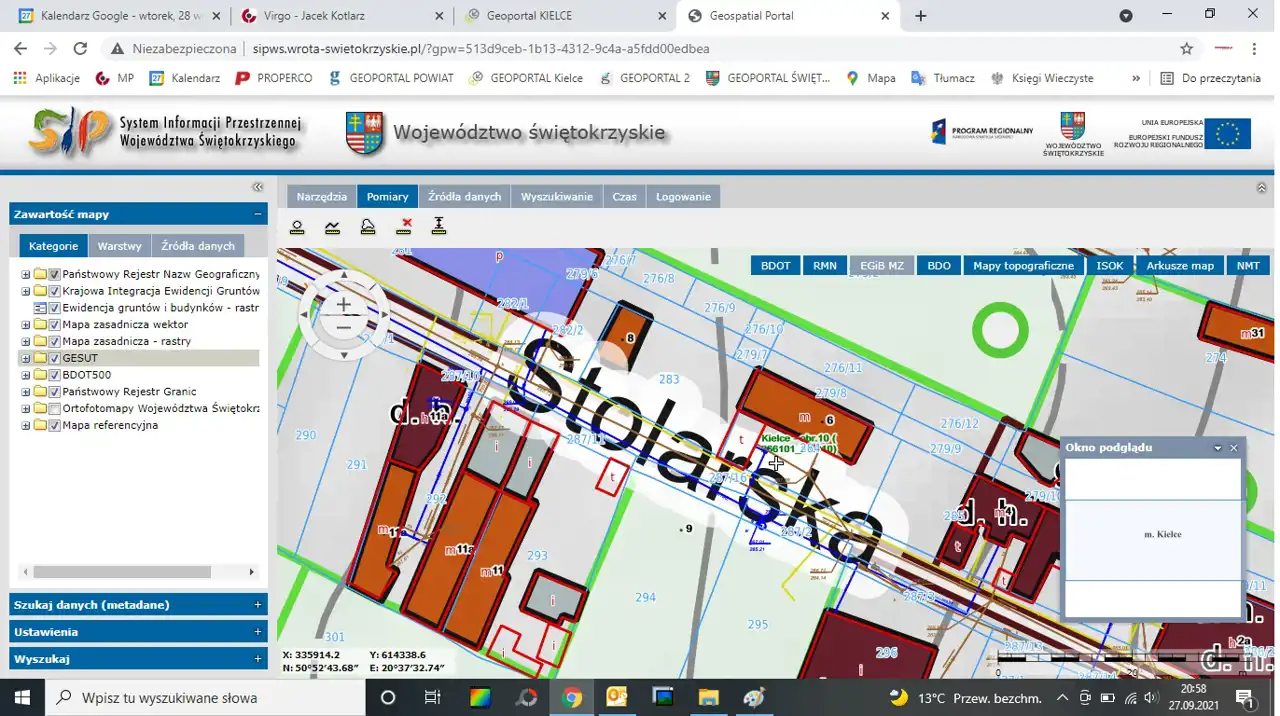Pan the map up with navigator arrow
Viewport: 1280px width, 716px height.
[x=343, y=275]
